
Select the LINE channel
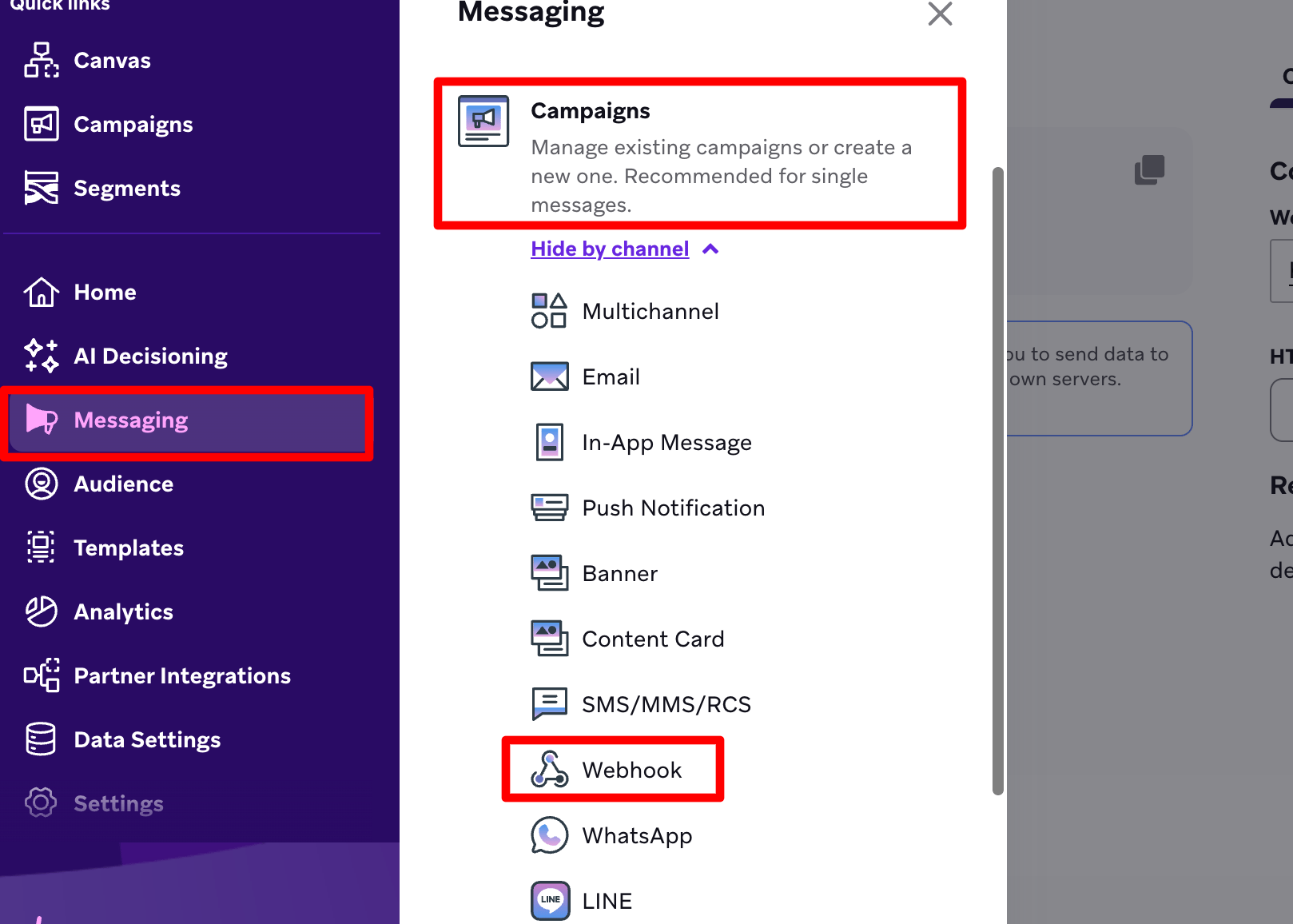click(607, 901)
